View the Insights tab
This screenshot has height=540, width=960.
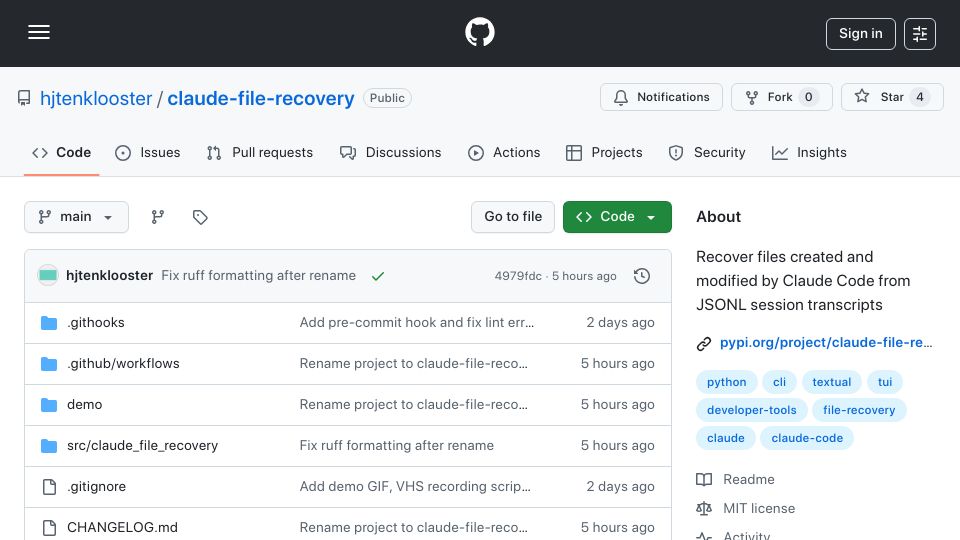coord(809,152)
